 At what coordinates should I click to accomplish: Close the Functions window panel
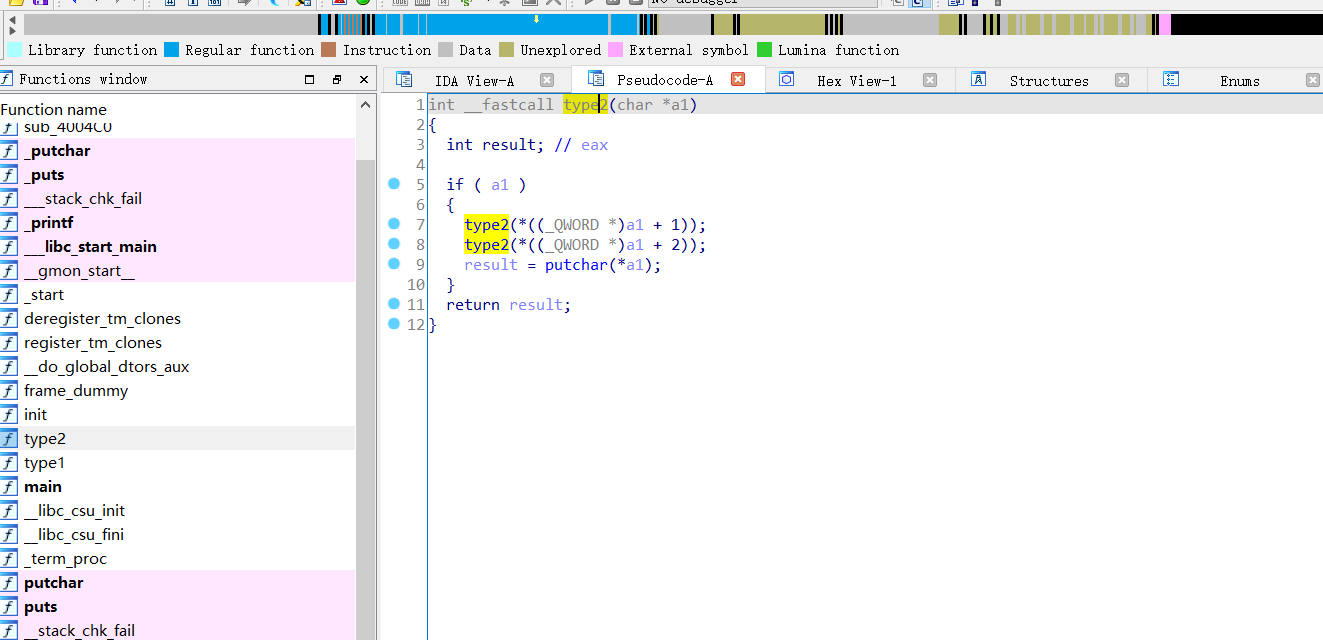(x=364, y=79)
